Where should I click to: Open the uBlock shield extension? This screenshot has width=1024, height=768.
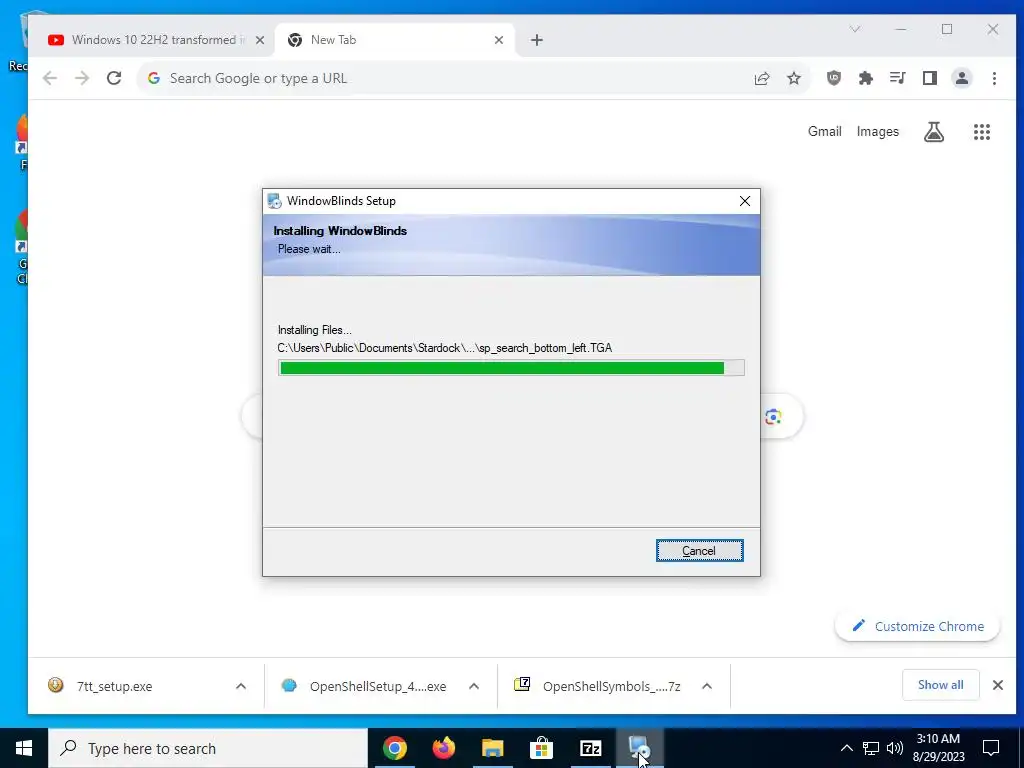coord(834,78)
